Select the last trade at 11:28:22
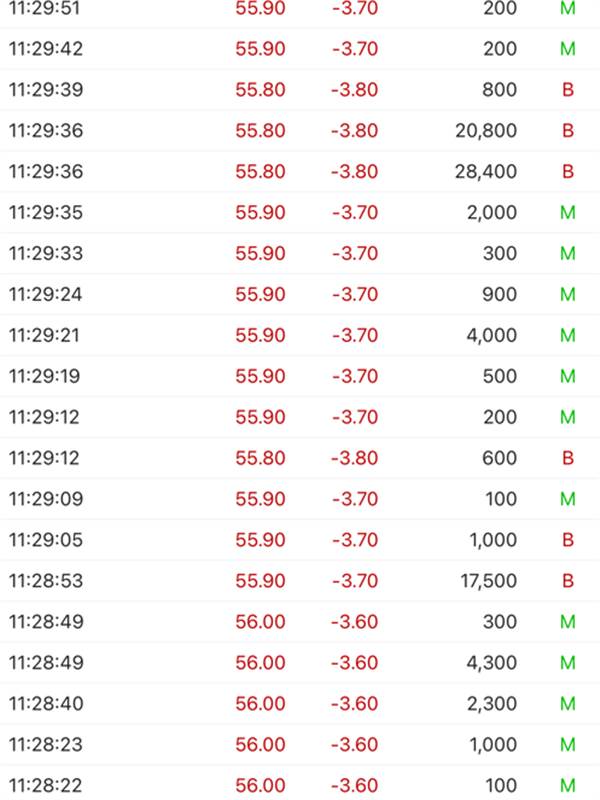The image size is (600, 800). coord(300,786)
